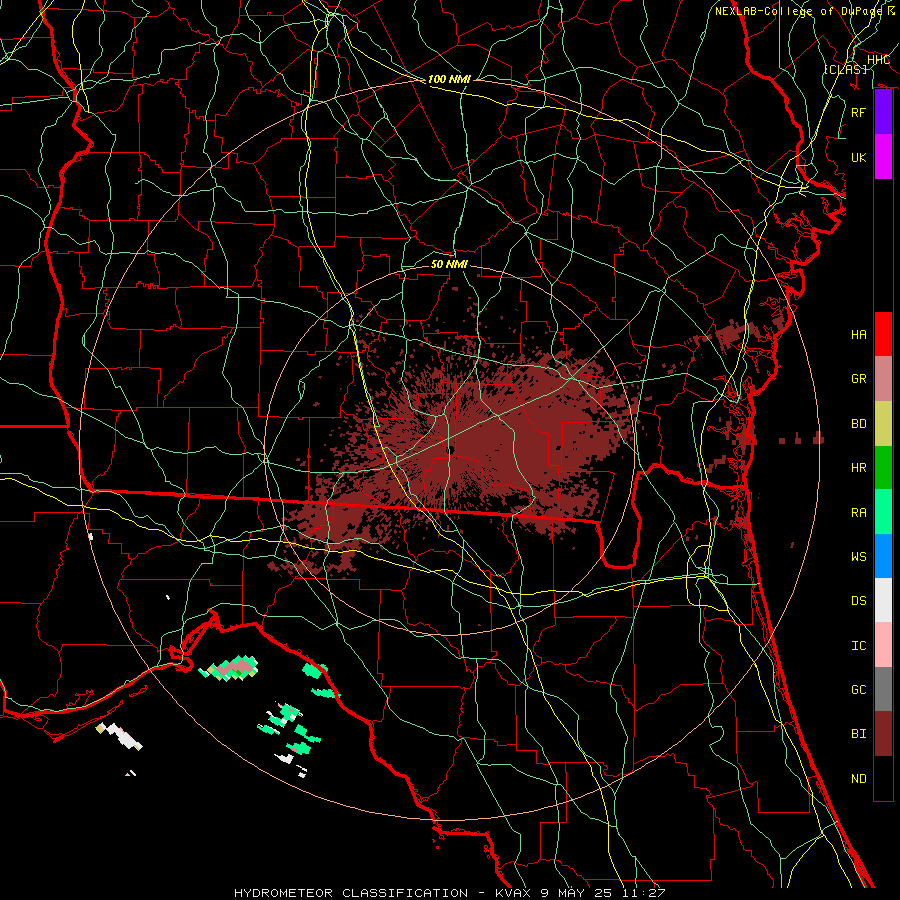The image size is (900, 900).
Task: Click the WS blue legend swatch
Action: click(x=883, y=556)
